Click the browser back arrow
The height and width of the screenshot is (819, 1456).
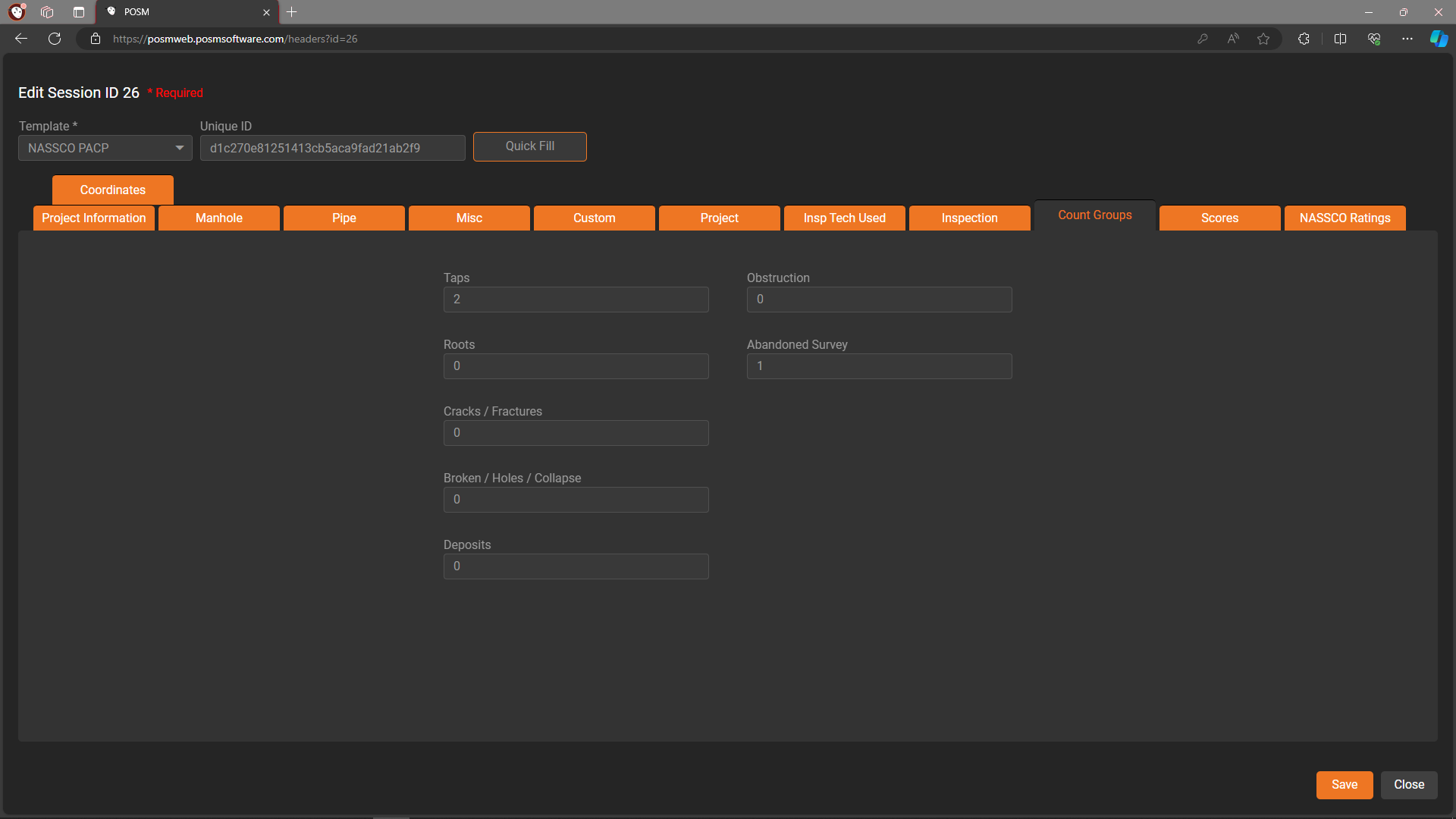(21, 39)
